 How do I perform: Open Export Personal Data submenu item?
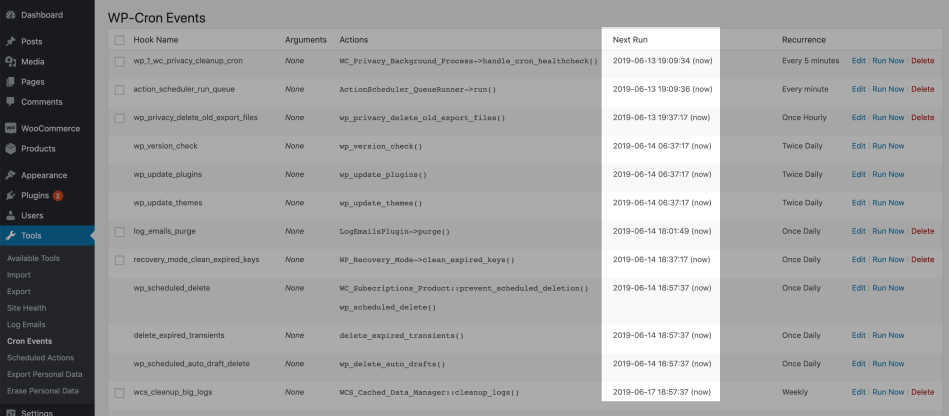click(x=44, y=374)
